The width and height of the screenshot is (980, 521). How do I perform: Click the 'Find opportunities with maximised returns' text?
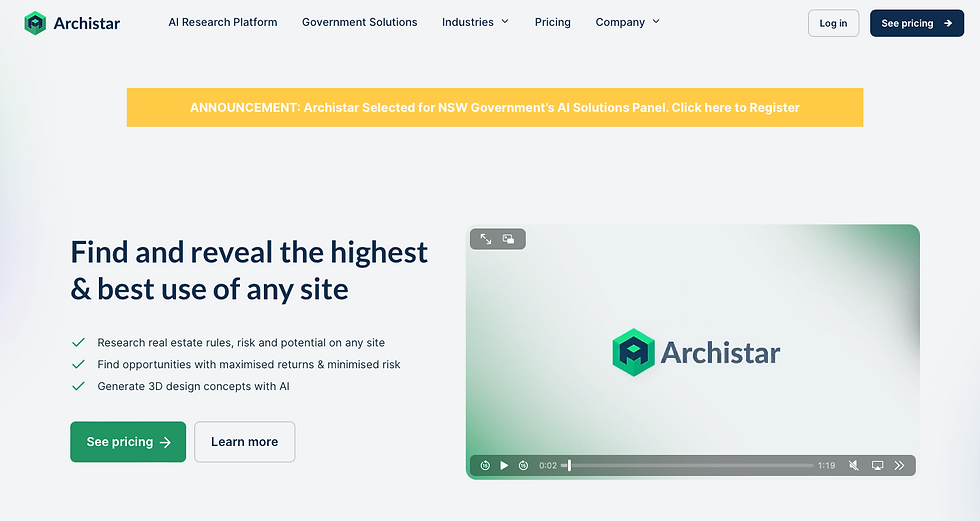[x=249, y=364]
